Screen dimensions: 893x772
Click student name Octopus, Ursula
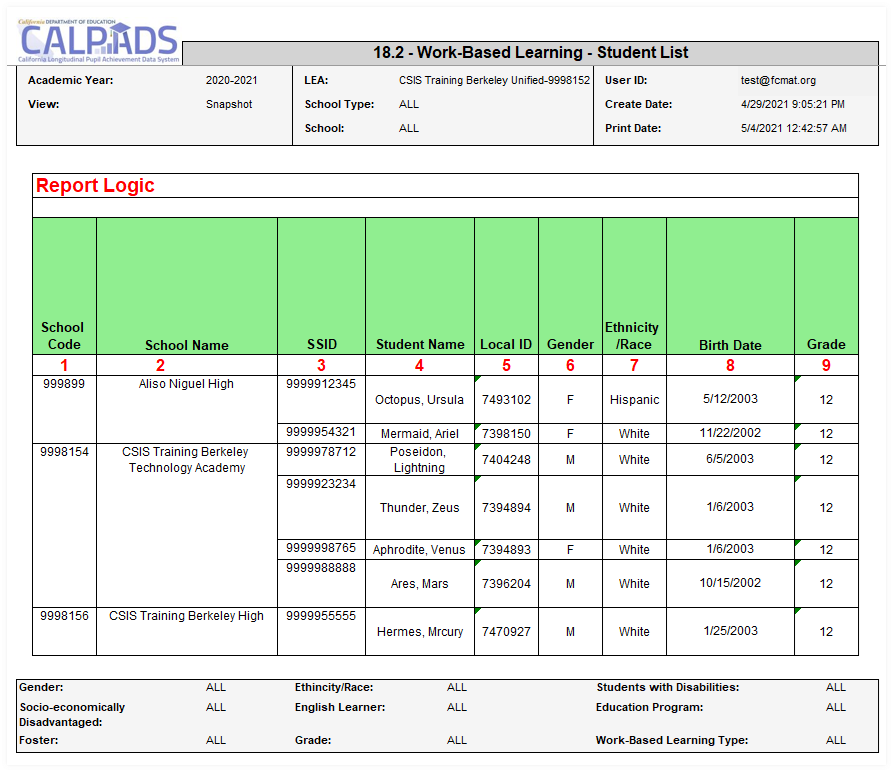coord(419,400)
